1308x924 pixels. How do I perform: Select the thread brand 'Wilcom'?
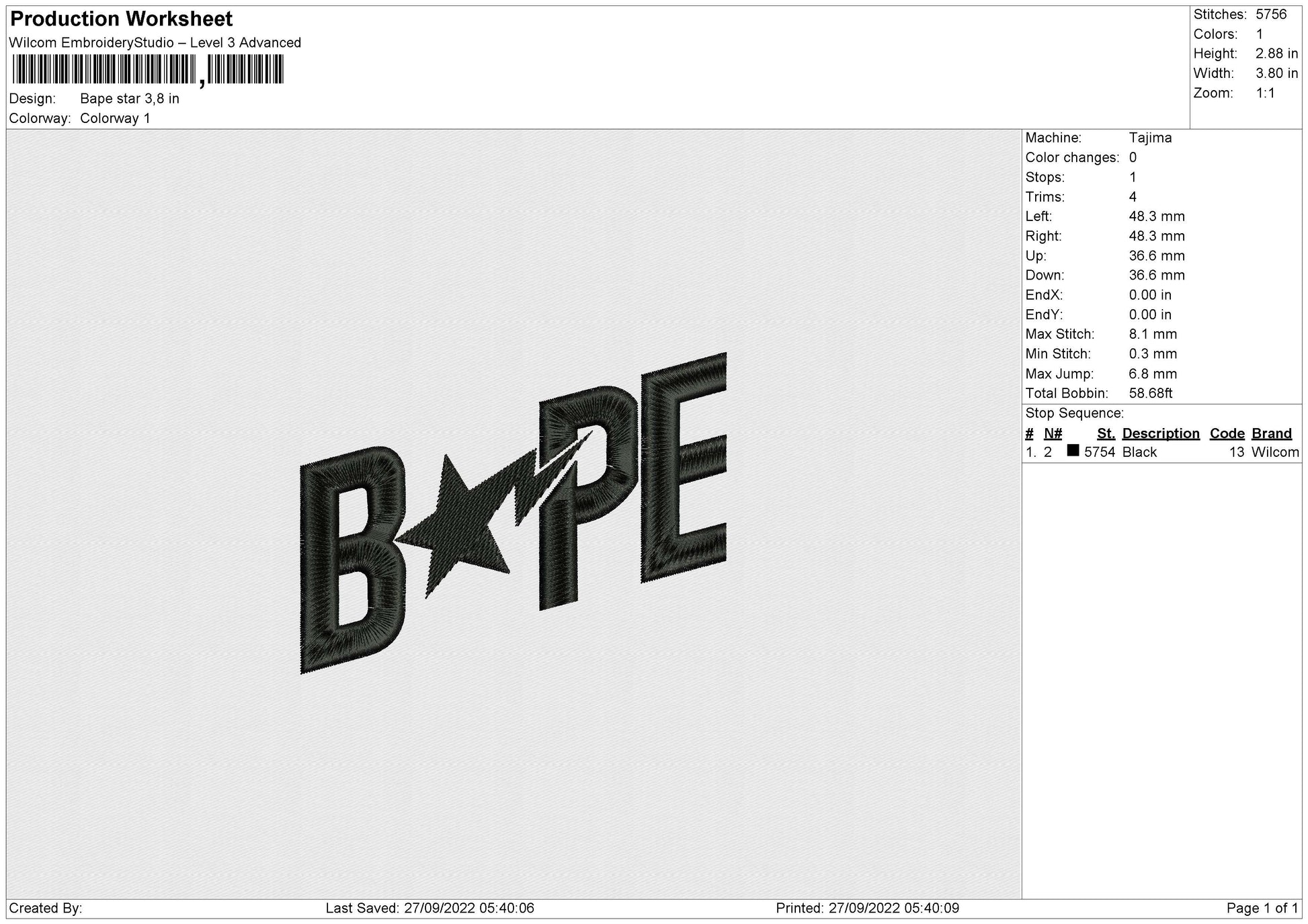[x=1275, y=452]
